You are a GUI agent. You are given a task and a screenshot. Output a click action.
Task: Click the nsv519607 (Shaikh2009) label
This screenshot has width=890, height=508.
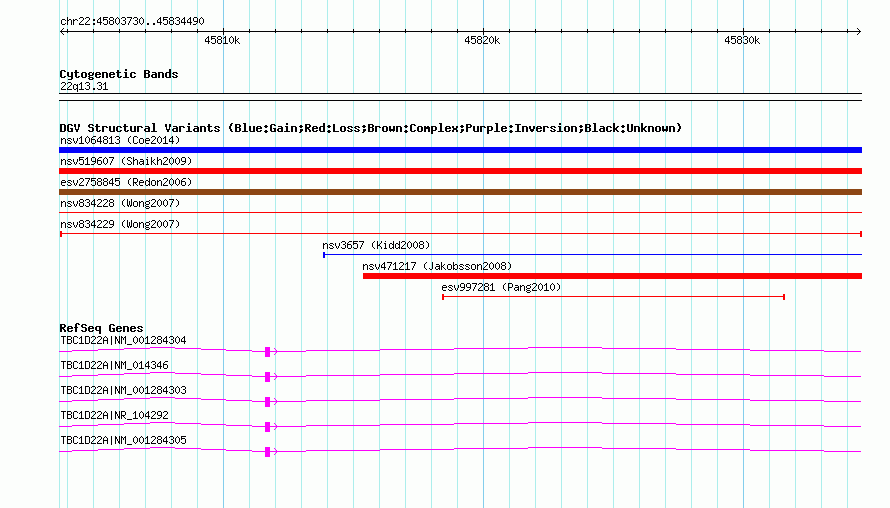click(126, 161)
